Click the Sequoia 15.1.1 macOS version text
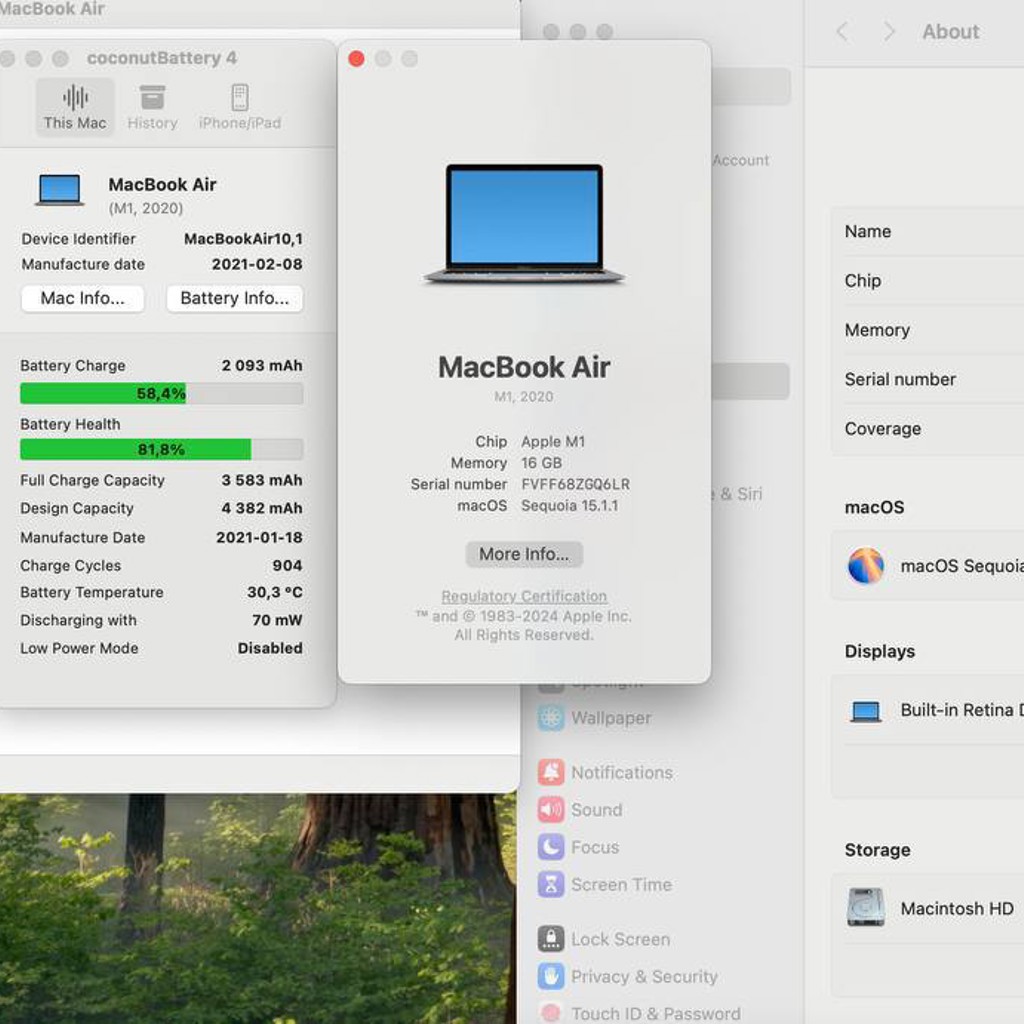The width and height of the screenshot is (1024, 1024). 569,505
